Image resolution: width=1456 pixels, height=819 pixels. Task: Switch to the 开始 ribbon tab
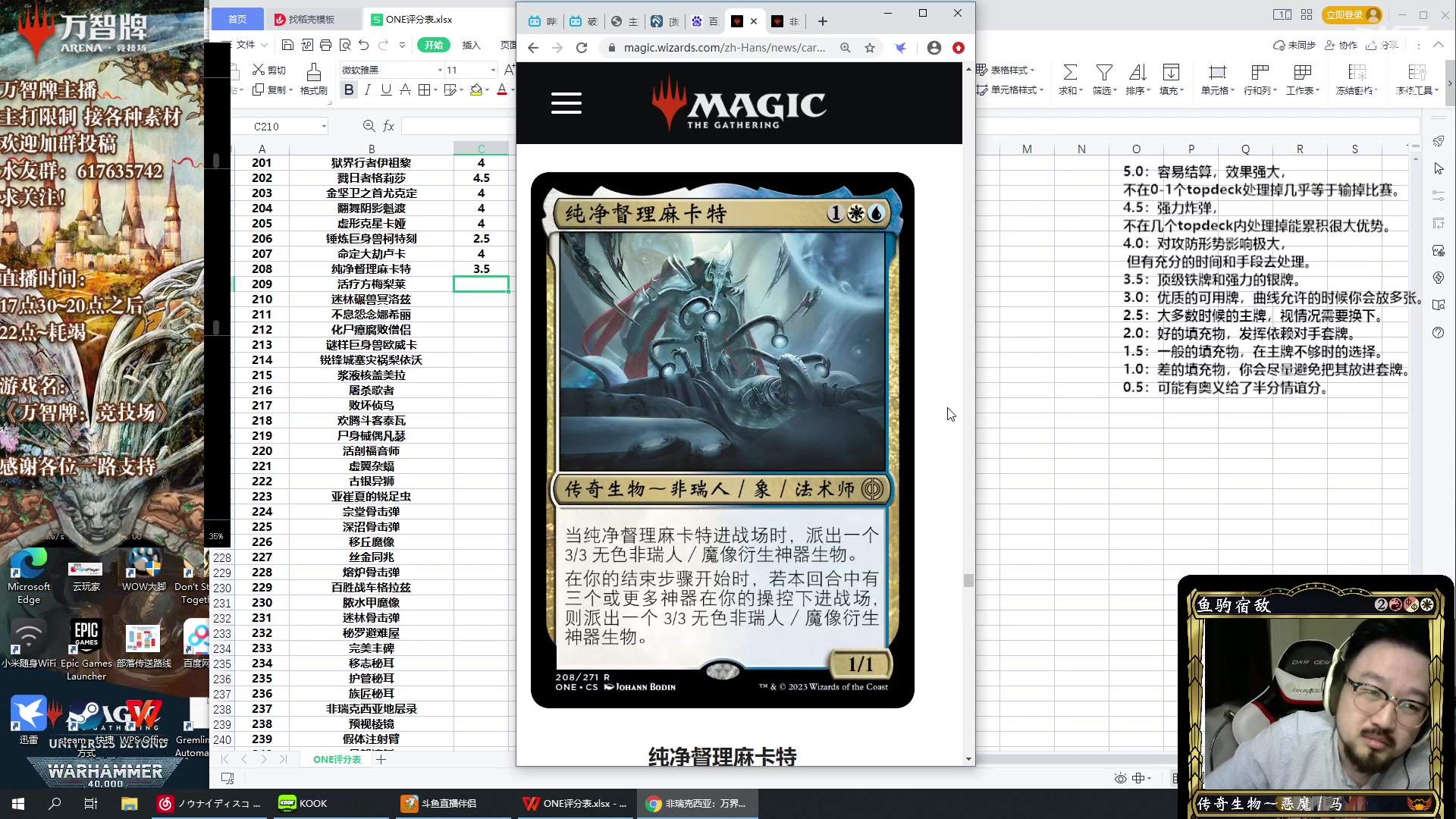pyautogui.click(x=434, y=45)
